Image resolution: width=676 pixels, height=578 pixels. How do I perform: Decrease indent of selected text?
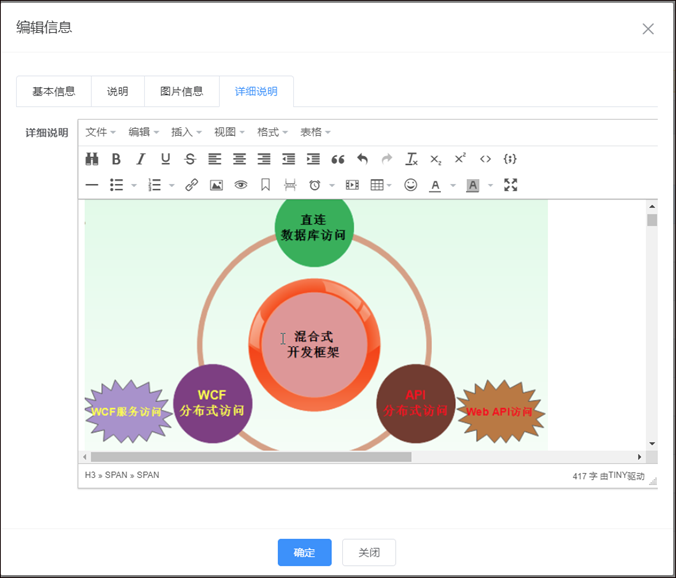point(288,159)
